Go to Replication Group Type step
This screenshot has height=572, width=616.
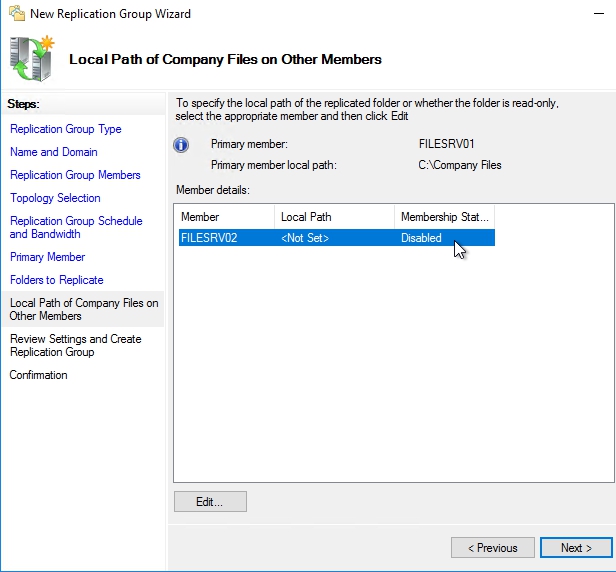coord(66,129)
